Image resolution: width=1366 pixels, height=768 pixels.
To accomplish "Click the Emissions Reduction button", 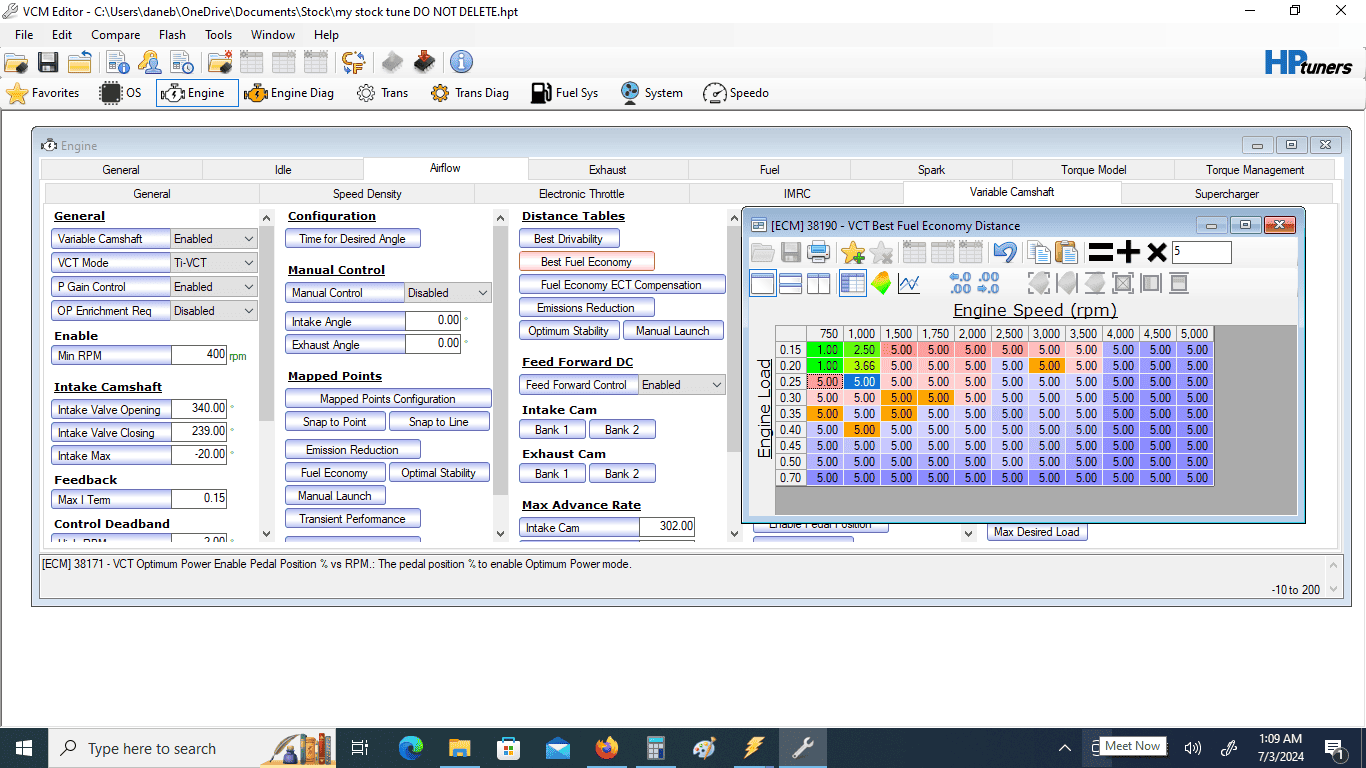I will (586, 308).
